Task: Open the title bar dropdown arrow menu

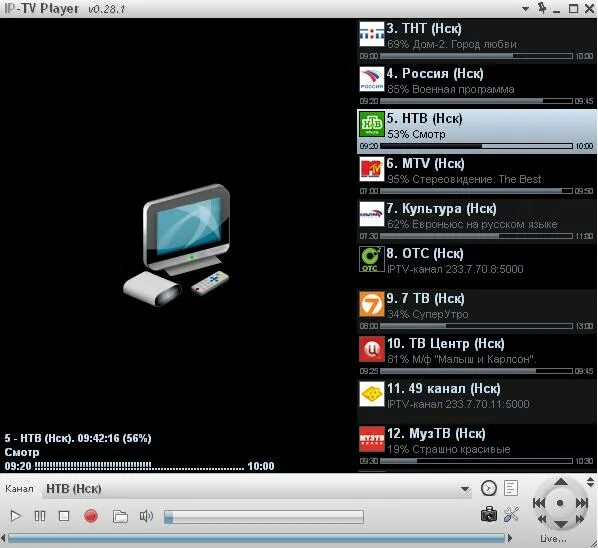Action: click(x=526, y=8)
